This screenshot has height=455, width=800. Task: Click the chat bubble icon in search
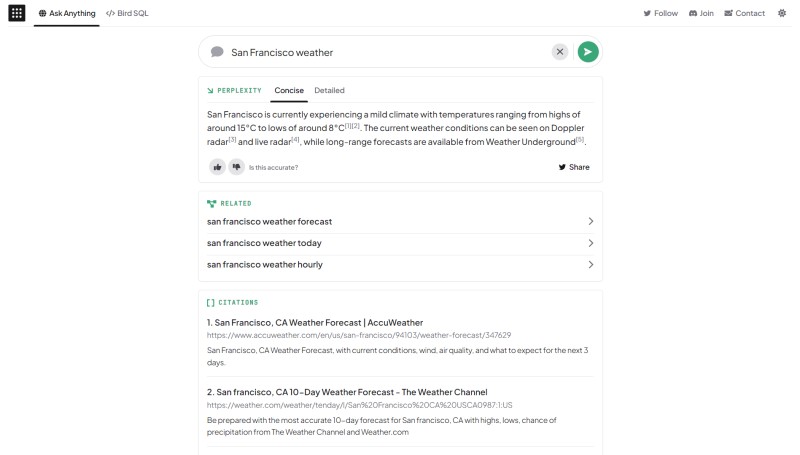[x=217, y=52]
